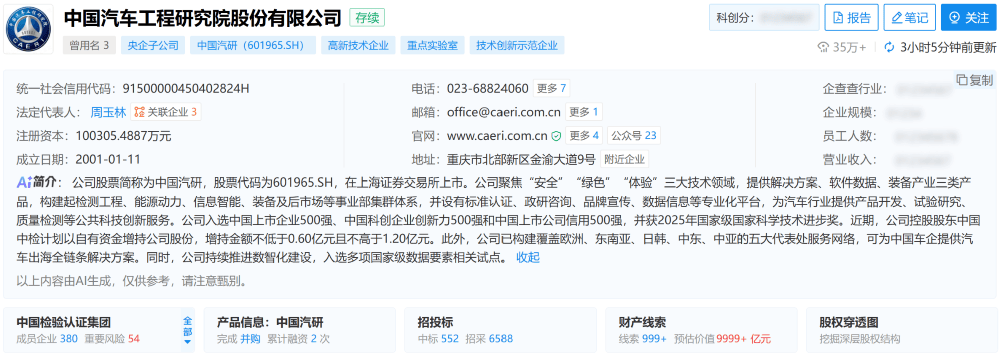This screenshot has height=360, width=1000.
Task: Open website link www.caeri.com.cn
Action: pyautogui.click(x=497, y=135)
